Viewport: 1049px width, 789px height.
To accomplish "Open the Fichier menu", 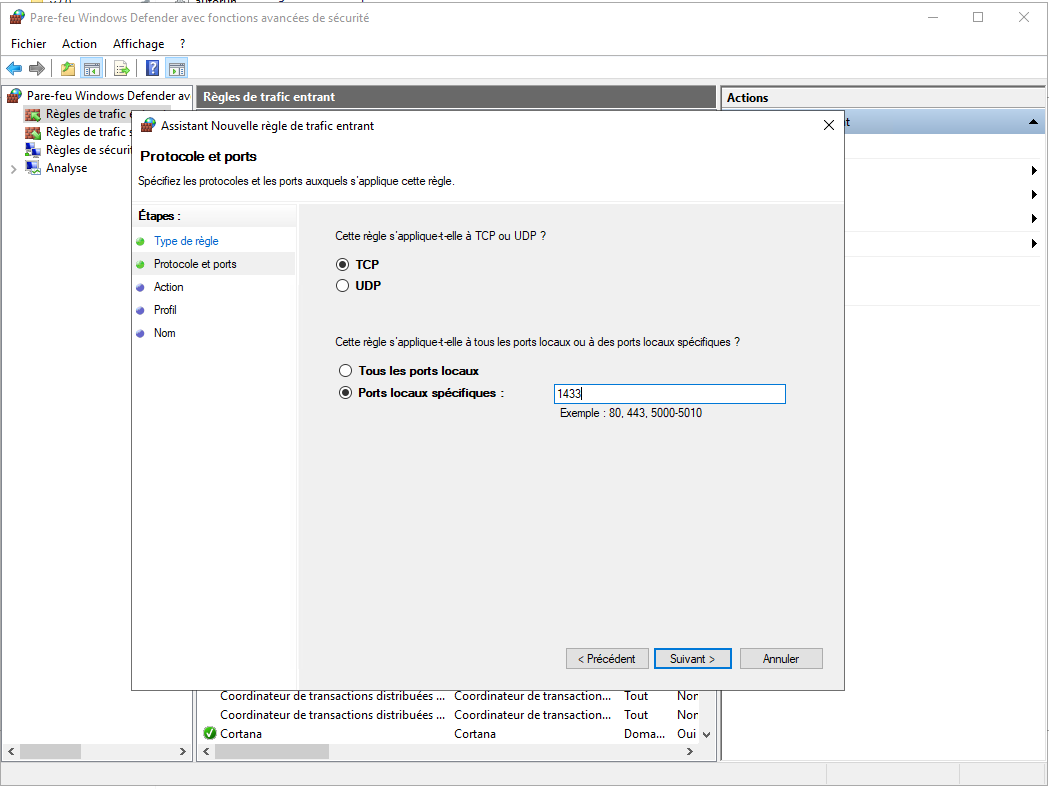I will pos(29,44).
